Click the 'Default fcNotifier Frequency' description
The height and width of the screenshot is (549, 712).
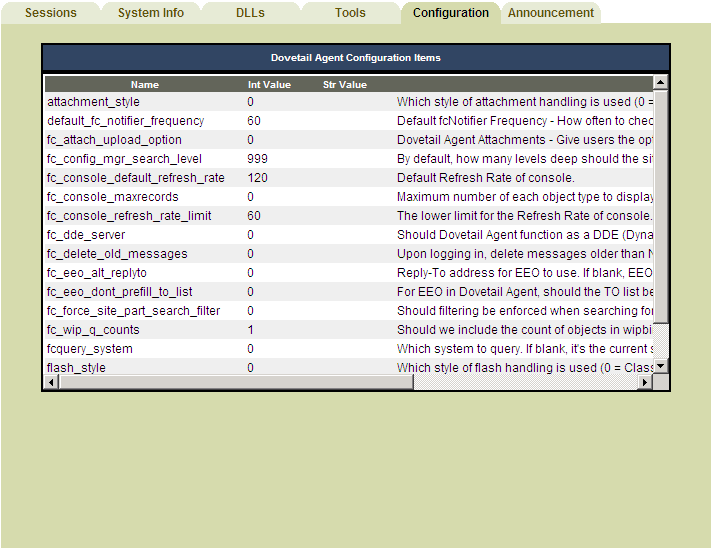tap(524, 121)
